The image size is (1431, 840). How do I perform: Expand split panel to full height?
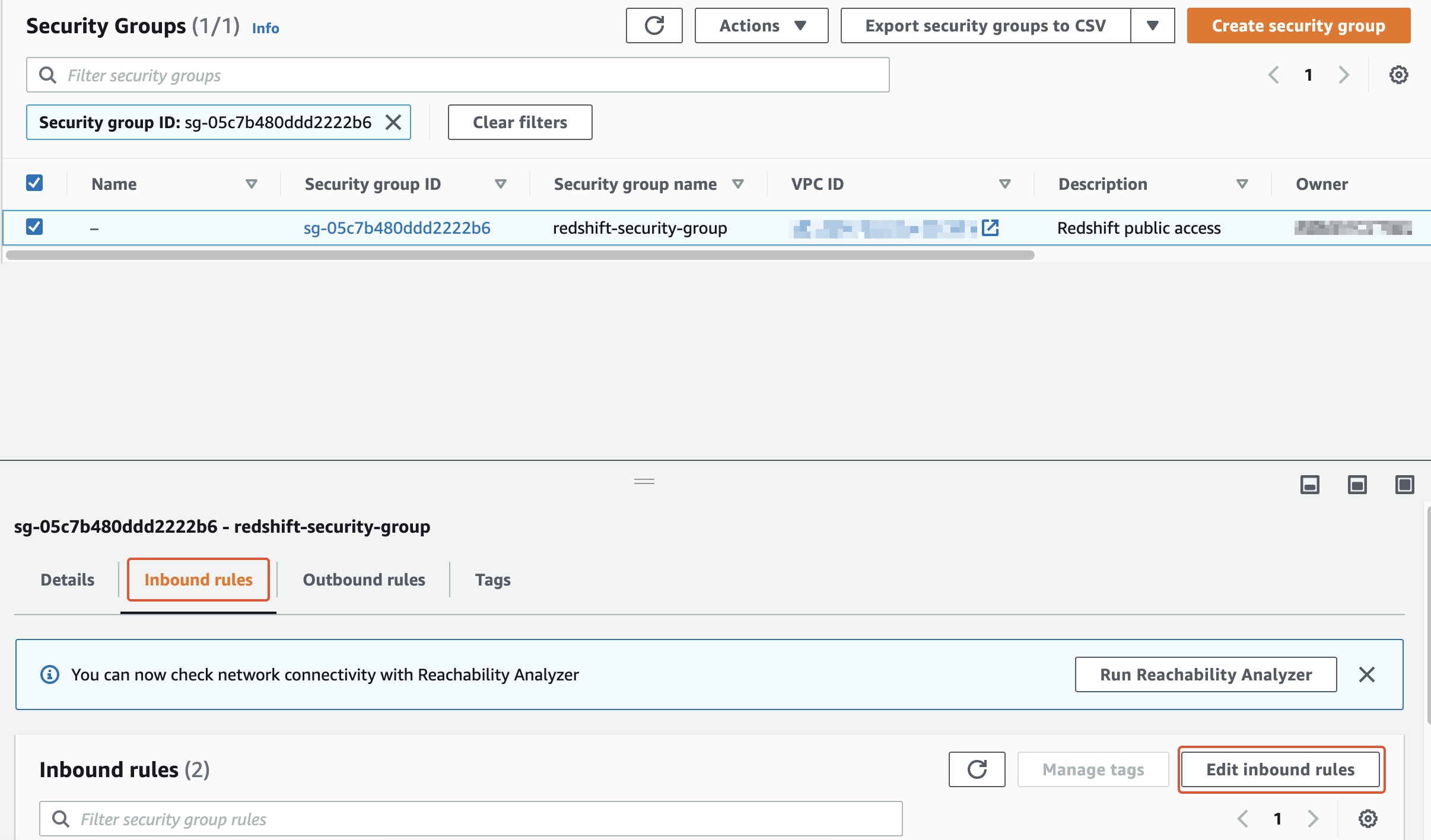click(x=1404, y=485)
